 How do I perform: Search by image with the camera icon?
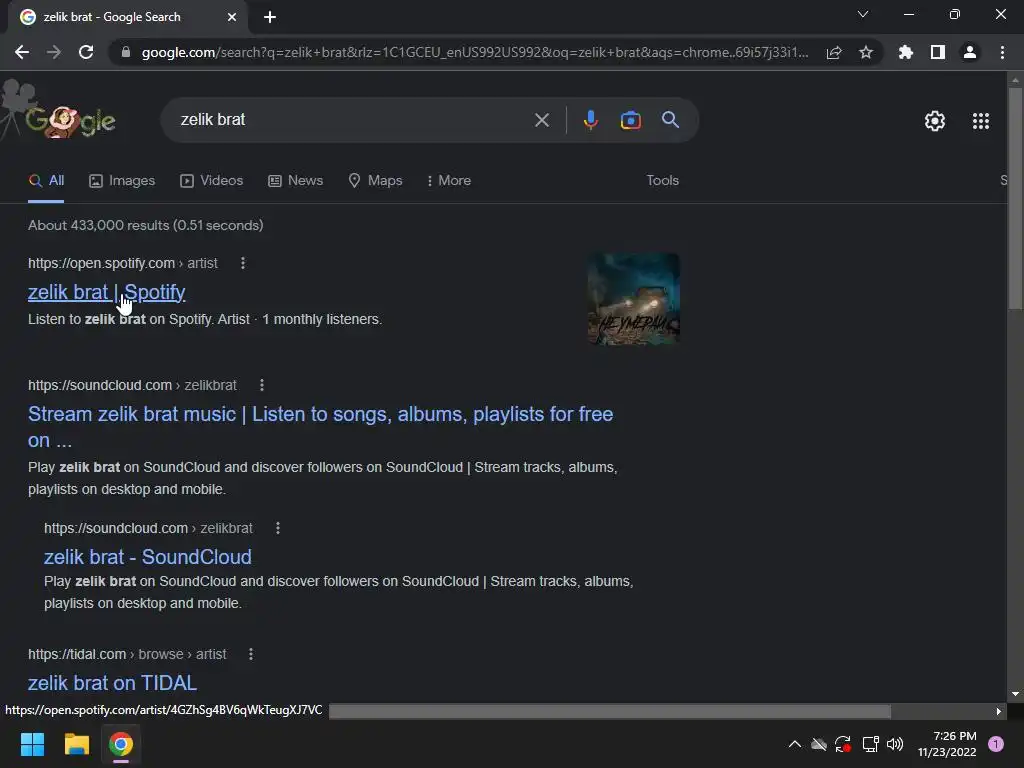[630, 120]
